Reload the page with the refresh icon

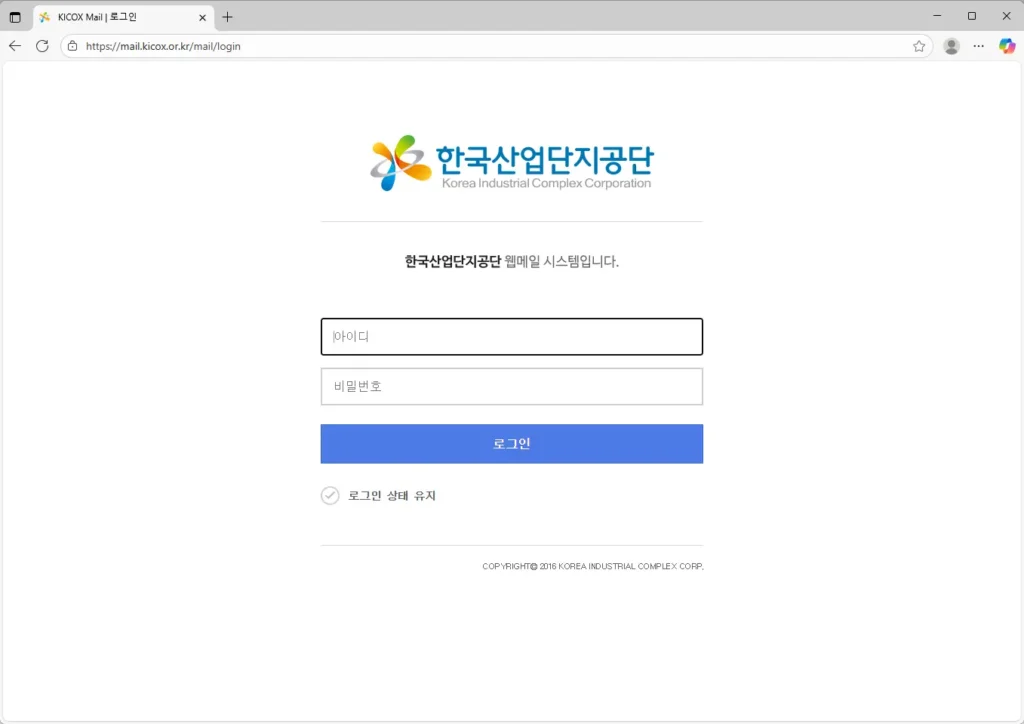[x=42, y=46]
